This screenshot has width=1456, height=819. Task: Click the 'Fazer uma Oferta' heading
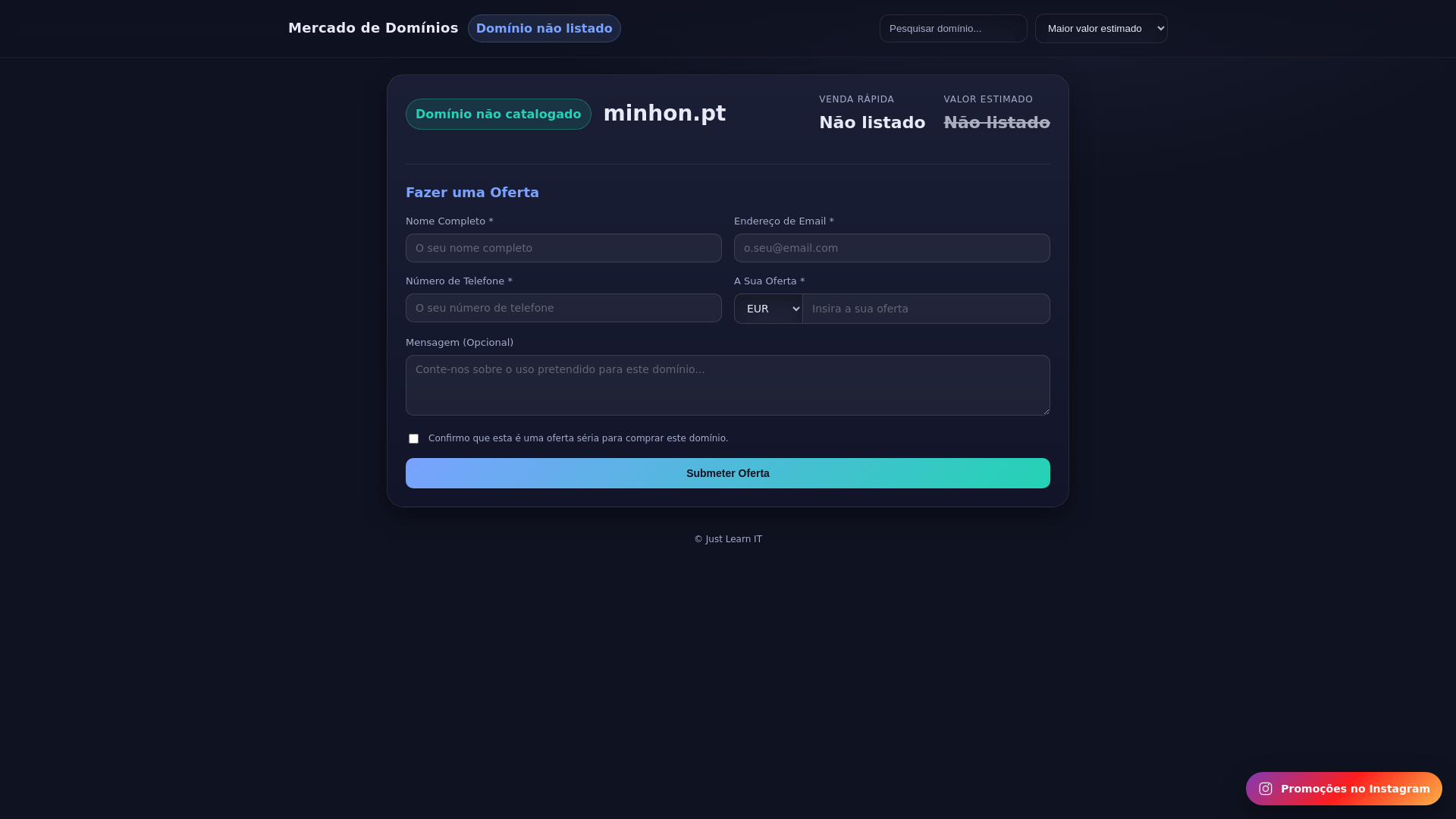[472, 193]
